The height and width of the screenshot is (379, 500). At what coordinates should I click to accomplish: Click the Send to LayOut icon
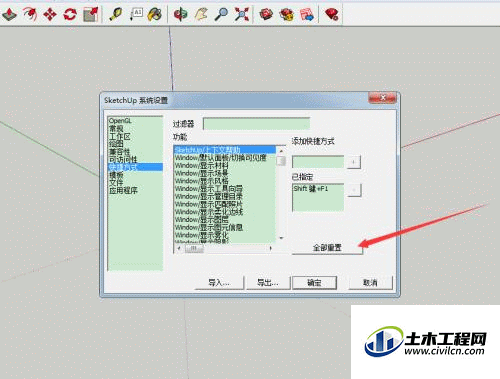click(x=307, y=14)
